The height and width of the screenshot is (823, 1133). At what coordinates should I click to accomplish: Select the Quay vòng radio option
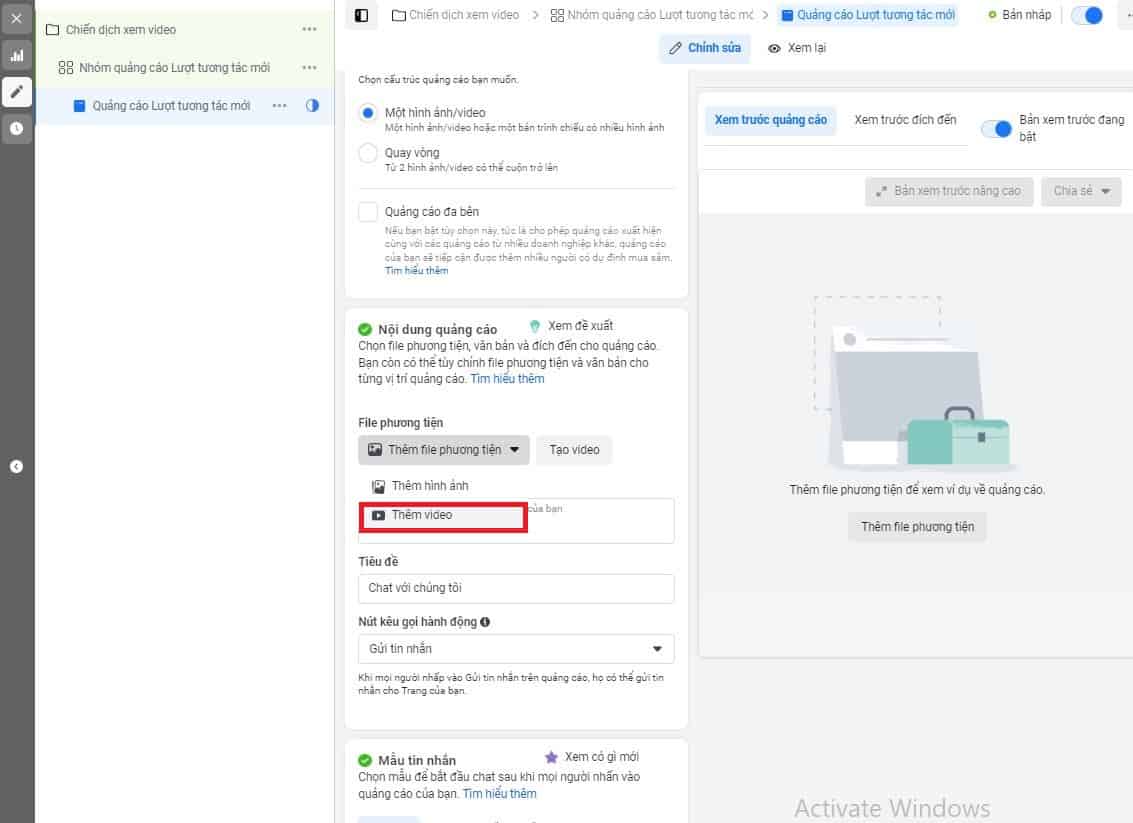[367, 153]
